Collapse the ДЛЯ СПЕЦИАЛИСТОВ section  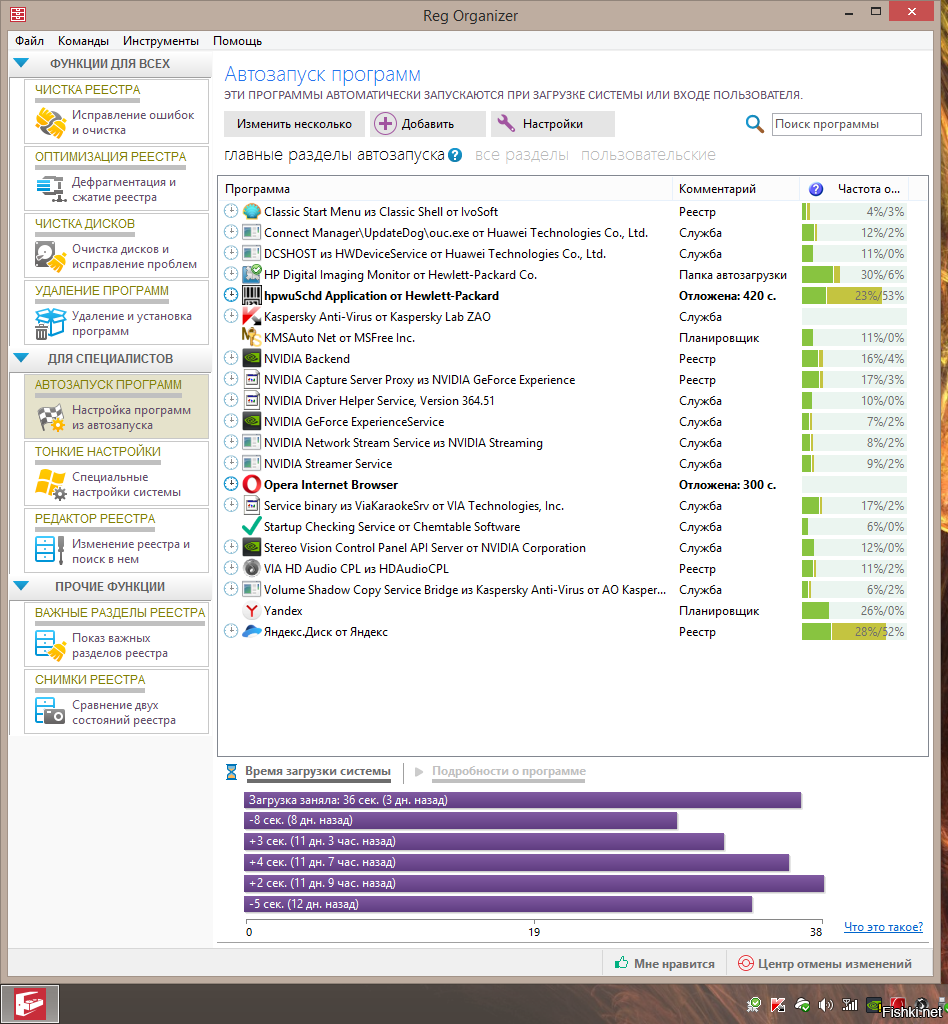pos(21,358)
